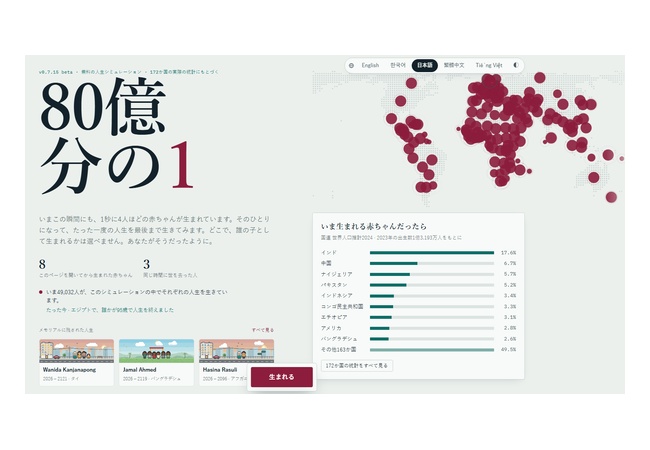Image resolution: width=650 pixels, height=450 pixels.
Task: Click the 80億分の1 headline
Action: (x=117, y=134)
